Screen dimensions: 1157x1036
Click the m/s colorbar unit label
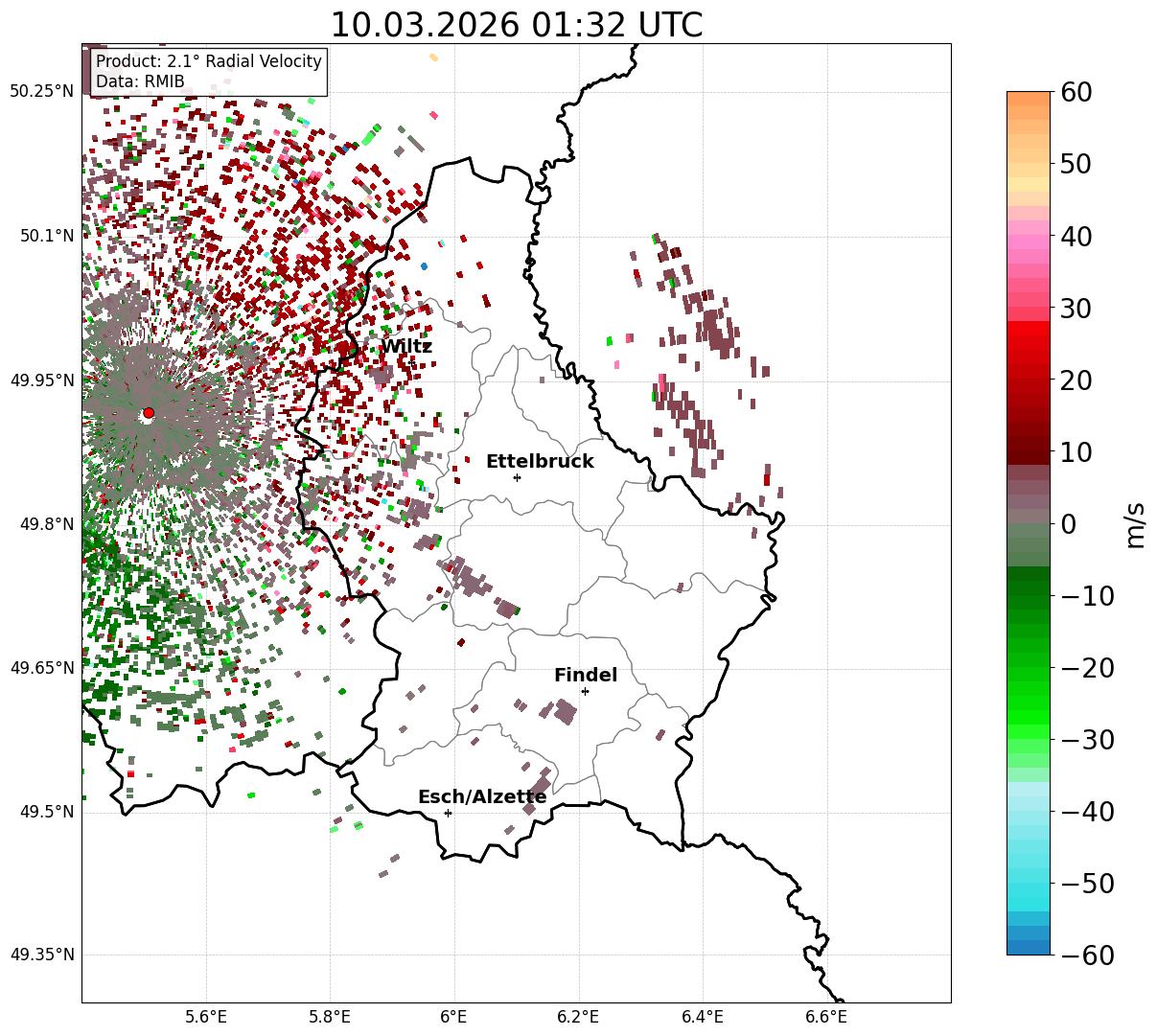[1136, 523]
